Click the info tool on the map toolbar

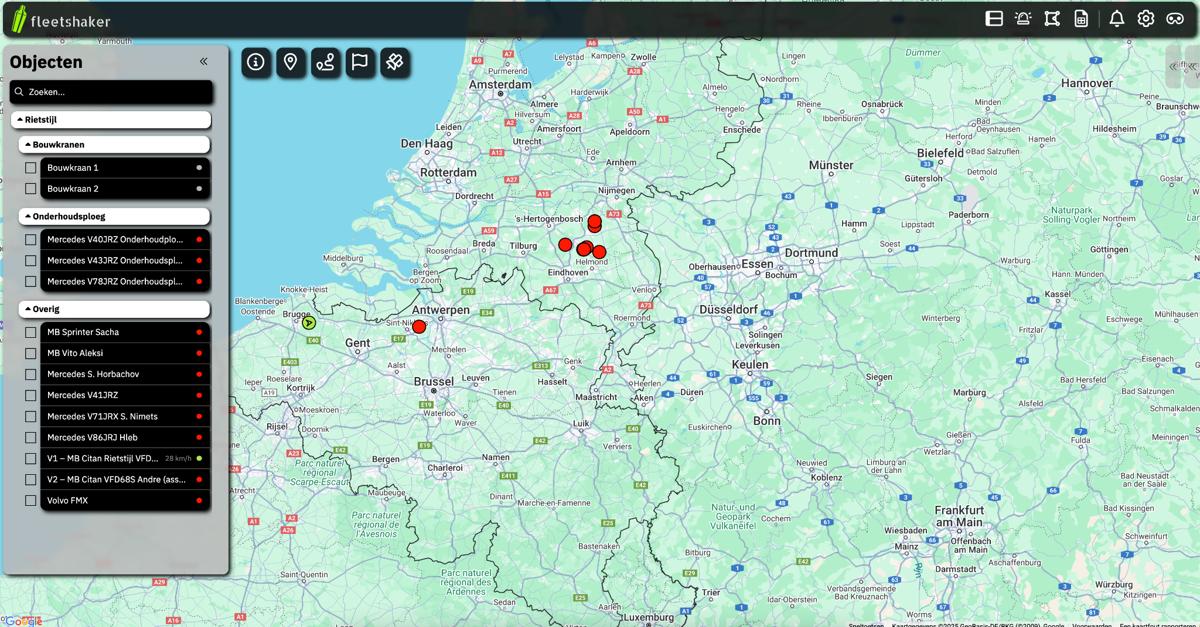pyautogui.click(x=256, y=62)
